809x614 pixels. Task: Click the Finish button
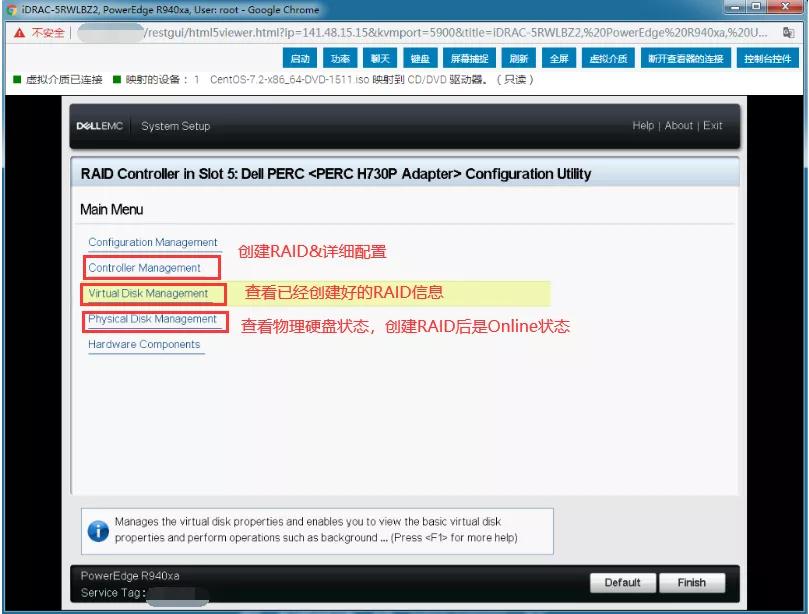tap(692, 583)
